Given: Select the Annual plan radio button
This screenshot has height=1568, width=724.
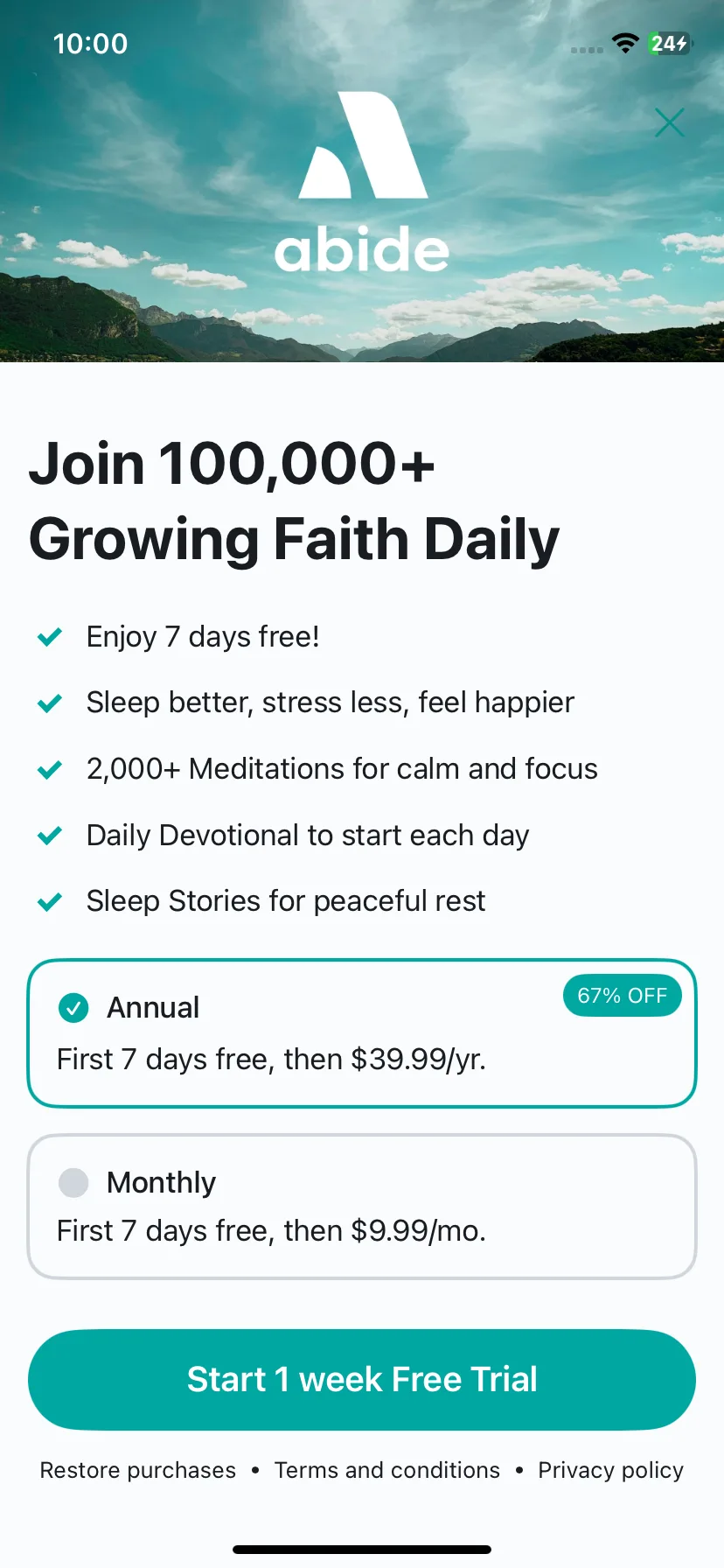Looking at the screenshot, I should pos(73,1008).
